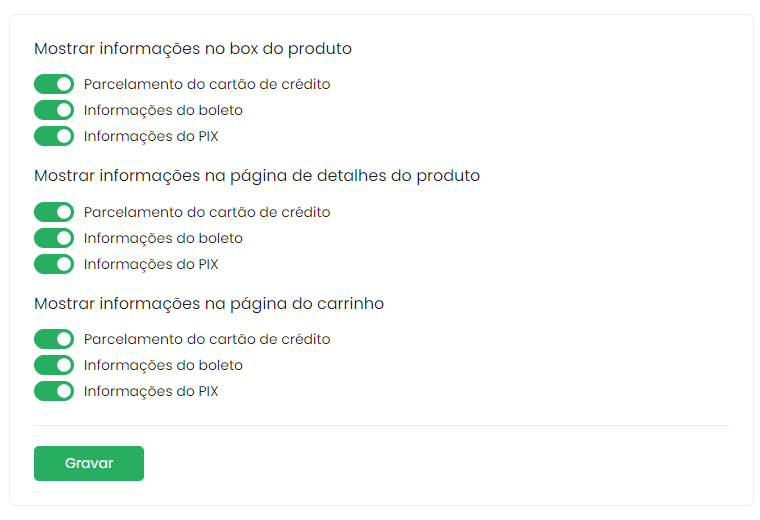This screenshot has height=520, width=760.
Task: Click the 'Mostrar informações na página do carrinho' heading
Action: coord(209,303)
